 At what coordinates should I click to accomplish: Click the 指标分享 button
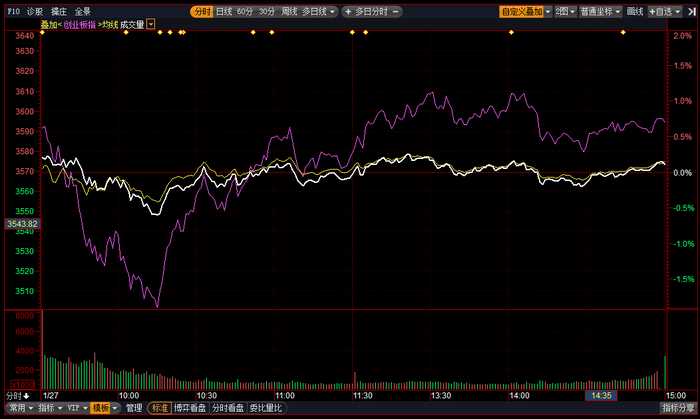click(678, 408)
